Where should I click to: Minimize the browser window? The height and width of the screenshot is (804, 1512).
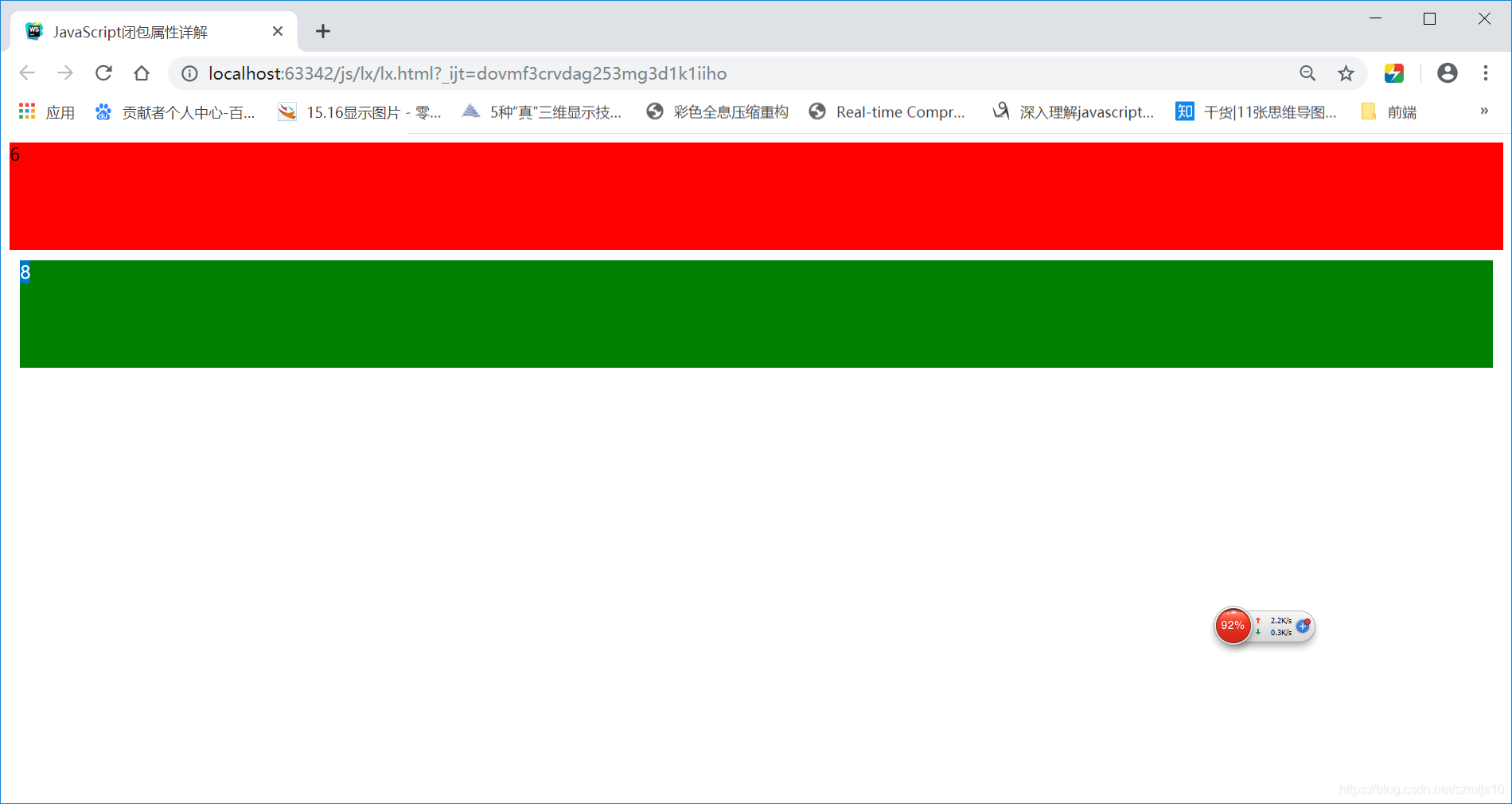click(x=1375, y=18)
